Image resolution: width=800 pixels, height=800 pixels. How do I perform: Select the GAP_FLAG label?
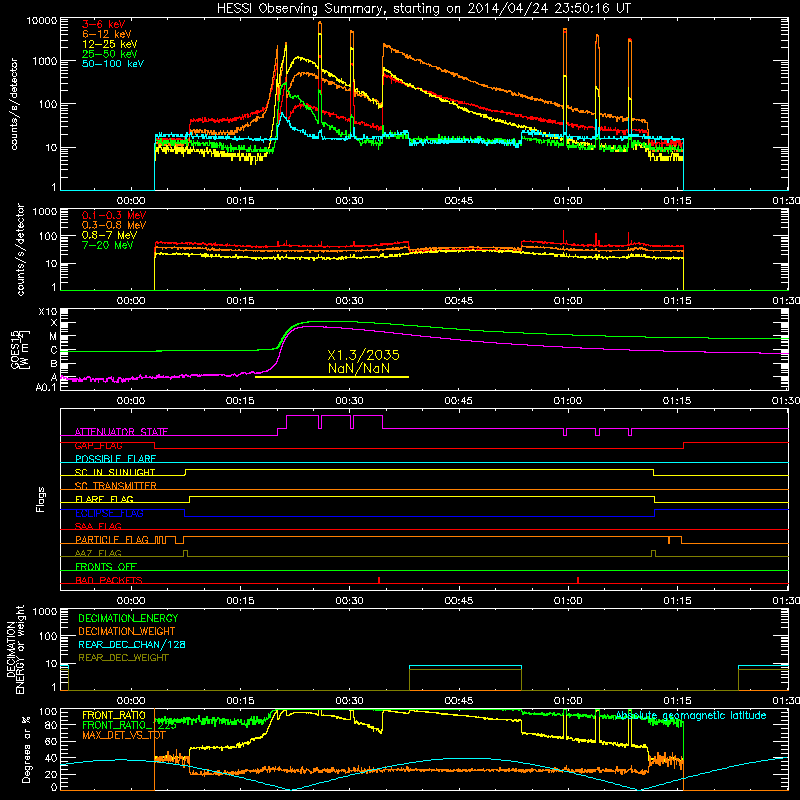tap(98, 445)
